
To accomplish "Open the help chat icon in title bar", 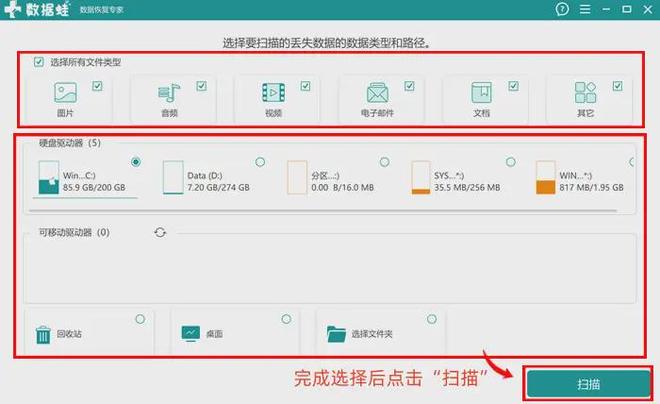I will pyautogui.click(x=562, y=11).
